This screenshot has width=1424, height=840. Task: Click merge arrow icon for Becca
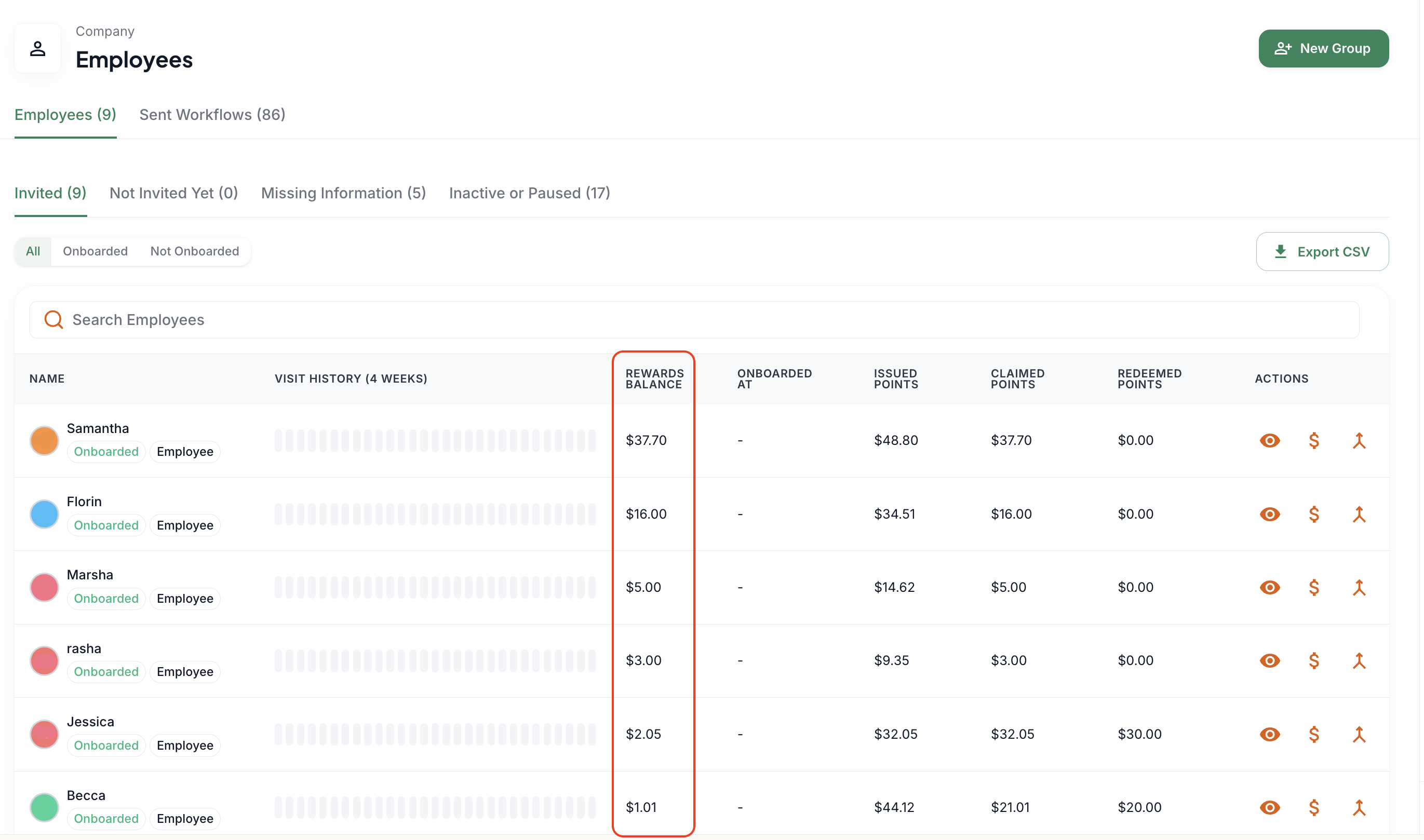click(1359, 807)
